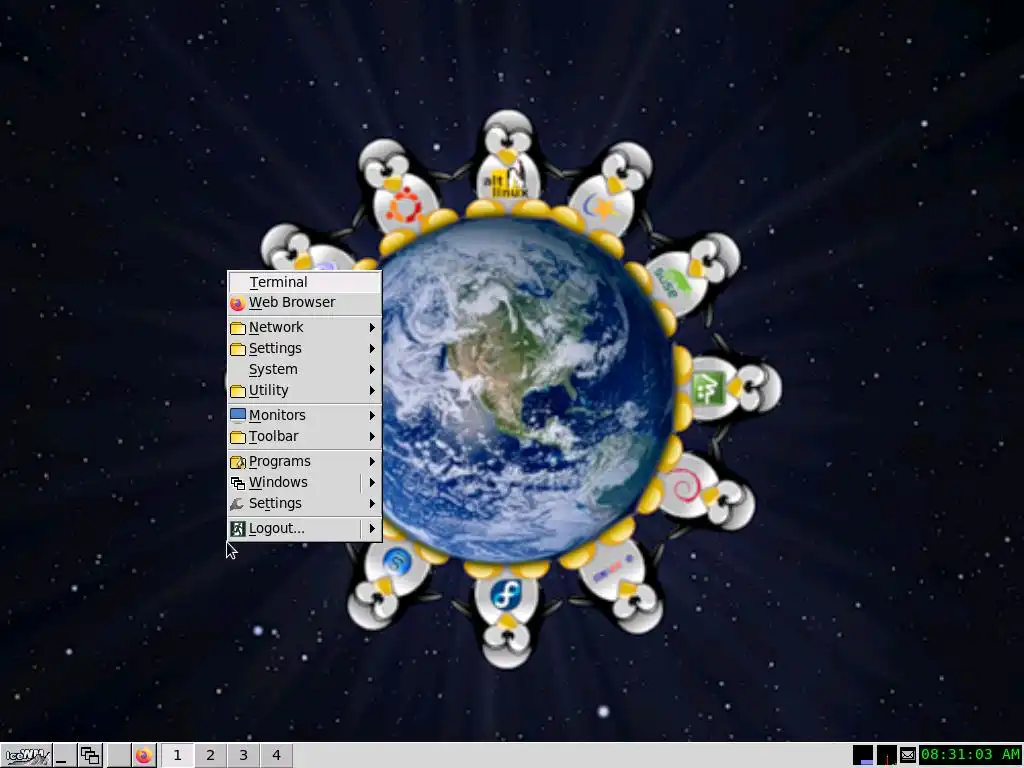Click the blank taskbar button beside Firefox
This screenshot has height=768, width=1024.
(118, 756)
